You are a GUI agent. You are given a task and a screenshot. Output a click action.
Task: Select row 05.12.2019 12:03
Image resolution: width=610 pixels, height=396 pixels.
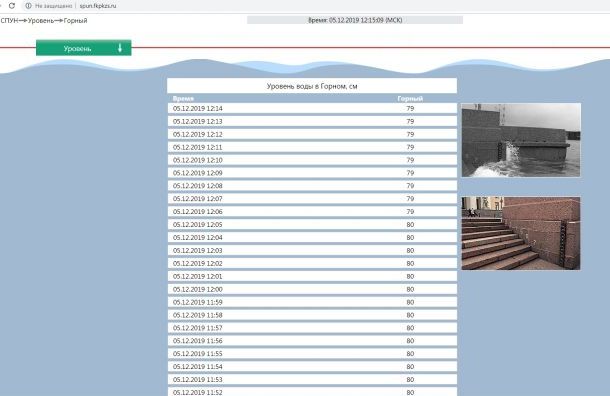click(x=312, y=251)
